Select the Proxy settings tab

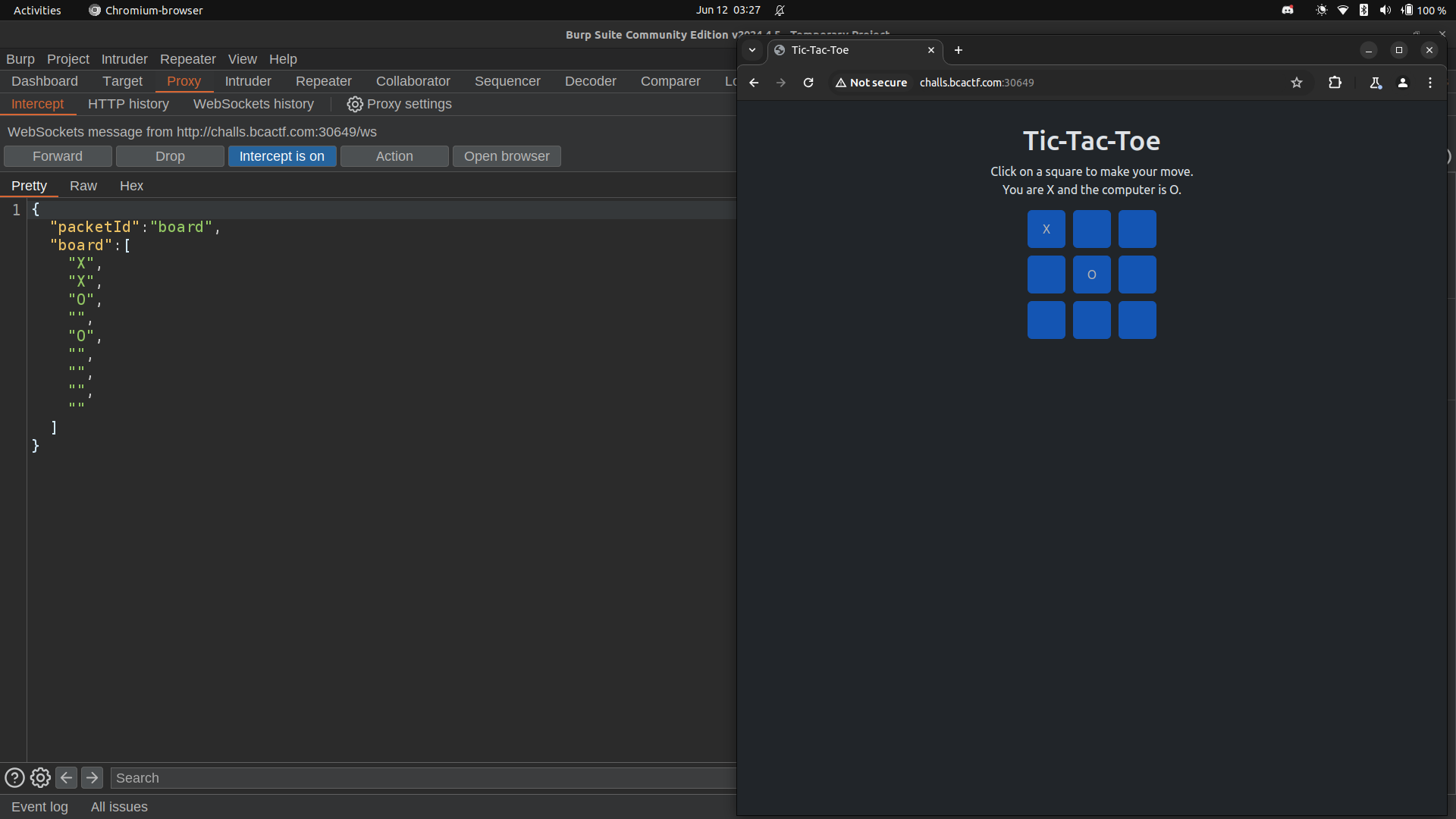pos(398,104)
